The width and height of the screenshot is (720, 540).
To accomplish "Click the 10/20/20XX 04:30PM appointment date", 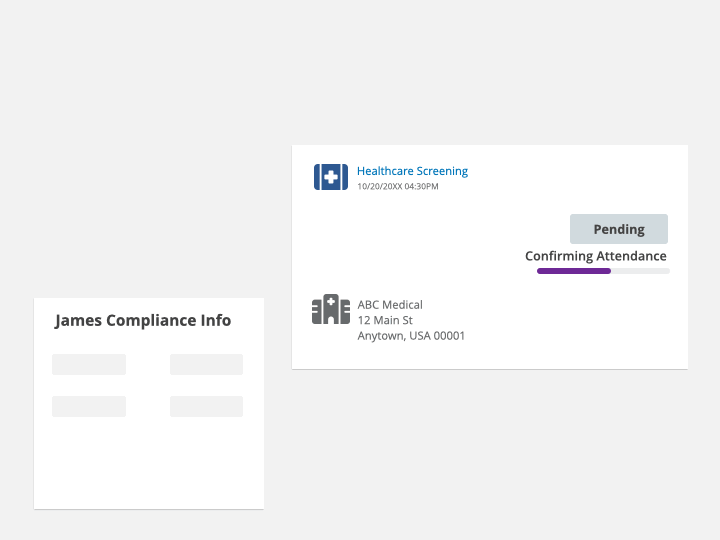I will point(398,186).
